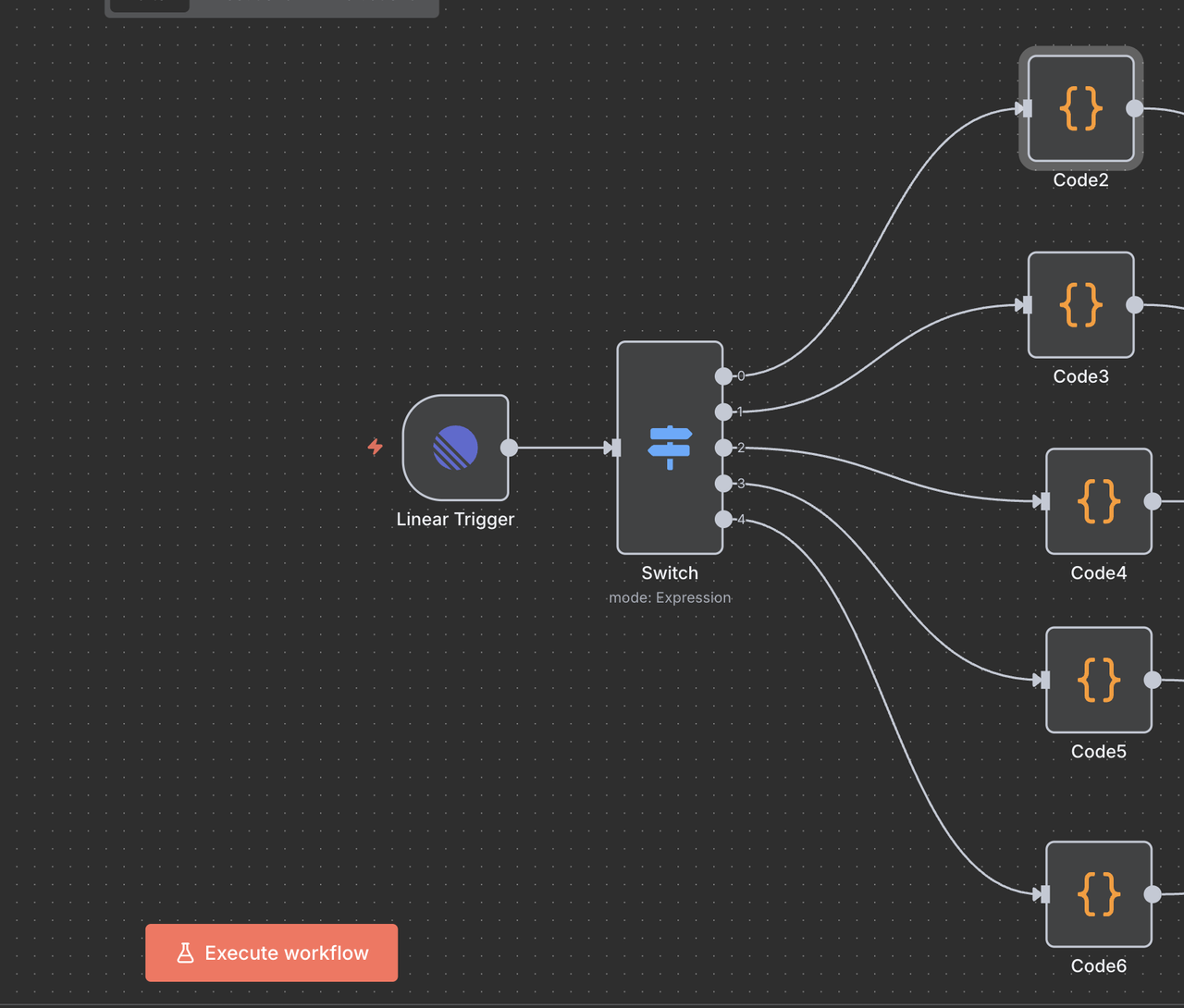Click Switch output connector 2
Viewport: 1184px width, 1008px height.
[723, 448]
